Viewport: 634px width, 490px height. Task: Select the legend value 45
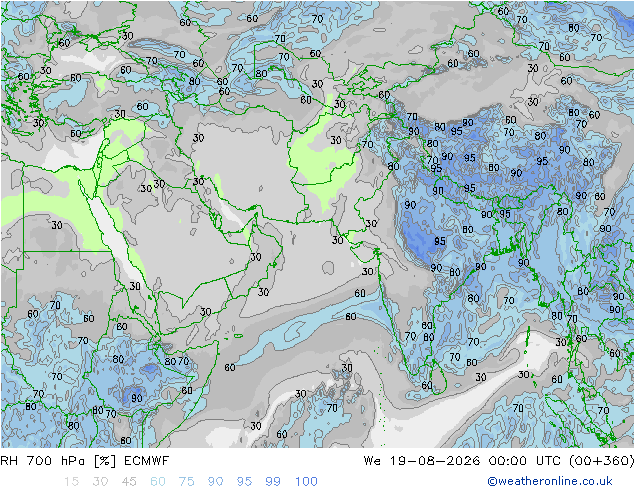129,482
